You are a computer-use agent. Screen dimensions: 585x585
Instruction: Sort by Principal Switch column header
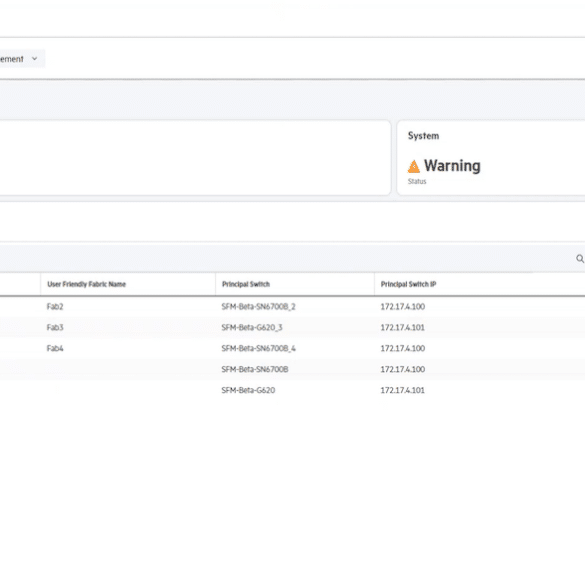(x=246, y=284)
